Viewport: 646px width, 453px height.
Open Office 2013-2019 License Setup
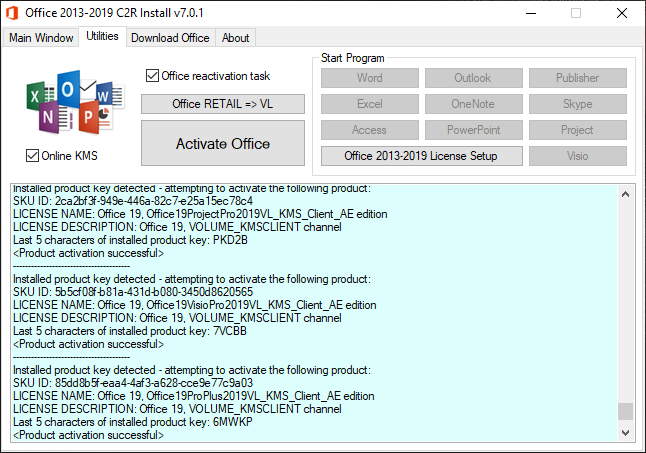[x=421, y=156]
